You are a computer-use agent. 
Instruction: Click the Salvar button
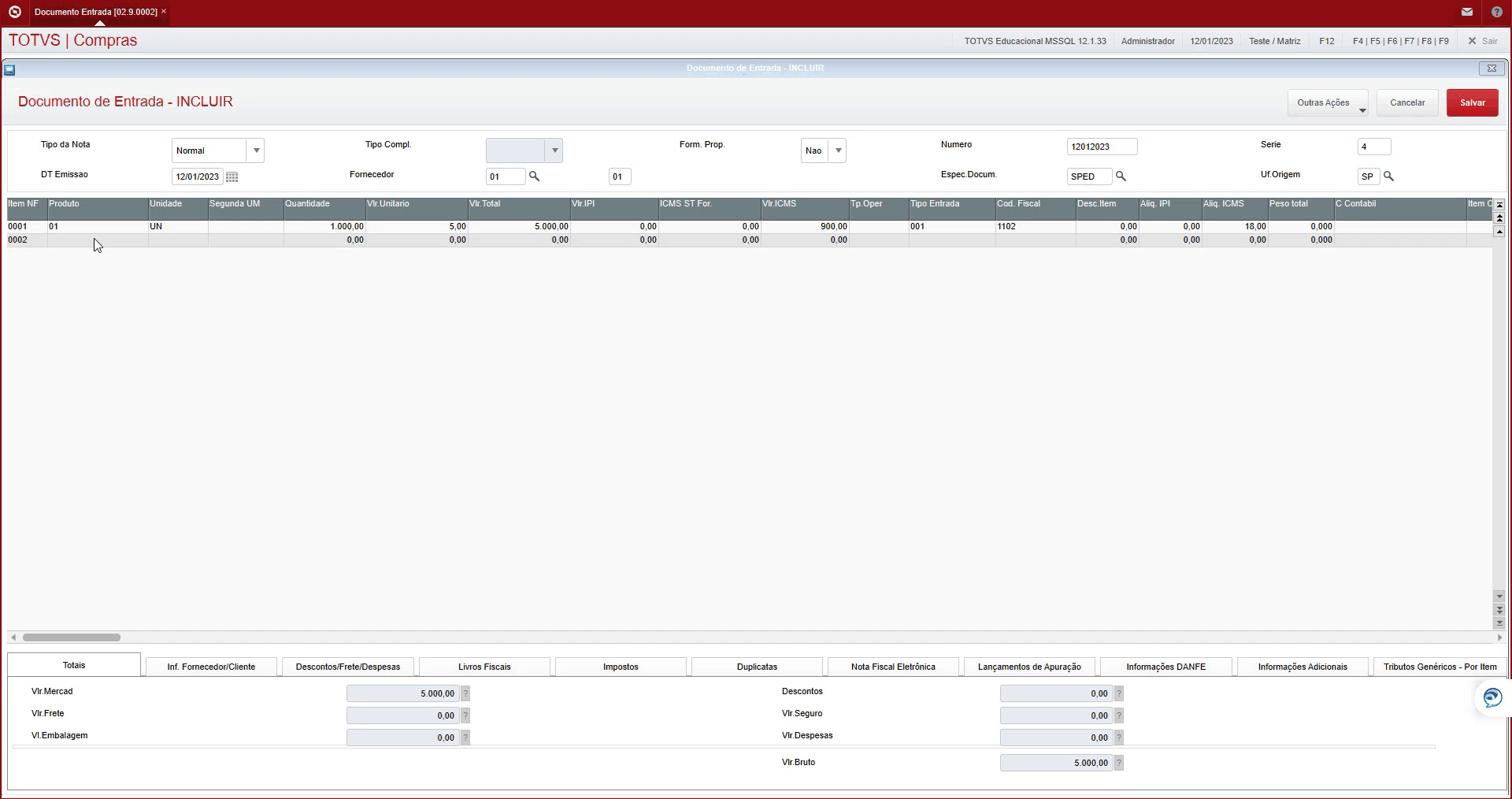(1472, 103)
